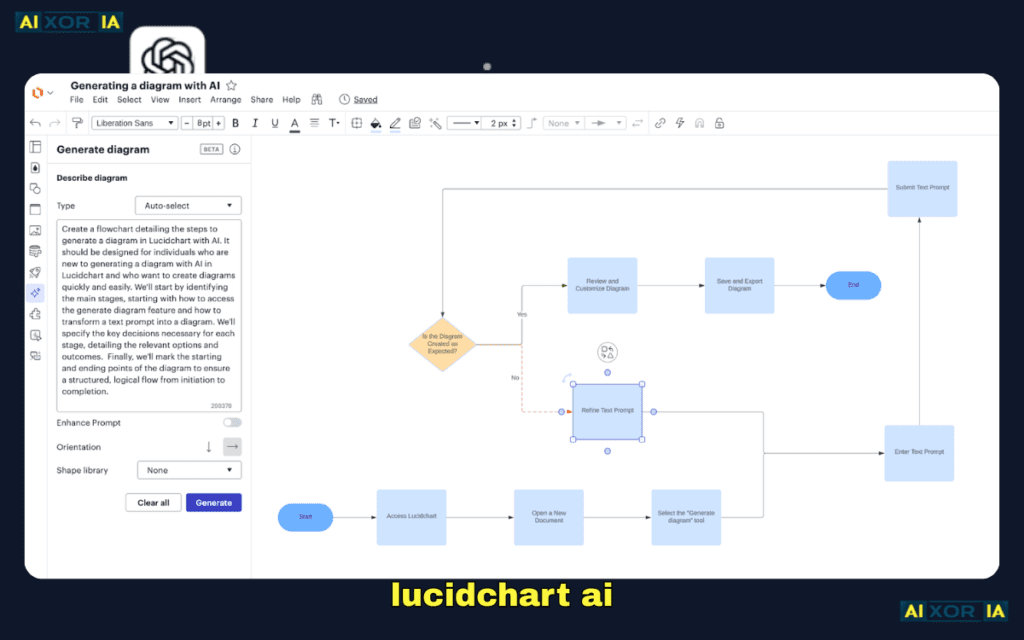Click the line color pencil icon
Viewport: 1024px width, 640px height.
point(393,122)
